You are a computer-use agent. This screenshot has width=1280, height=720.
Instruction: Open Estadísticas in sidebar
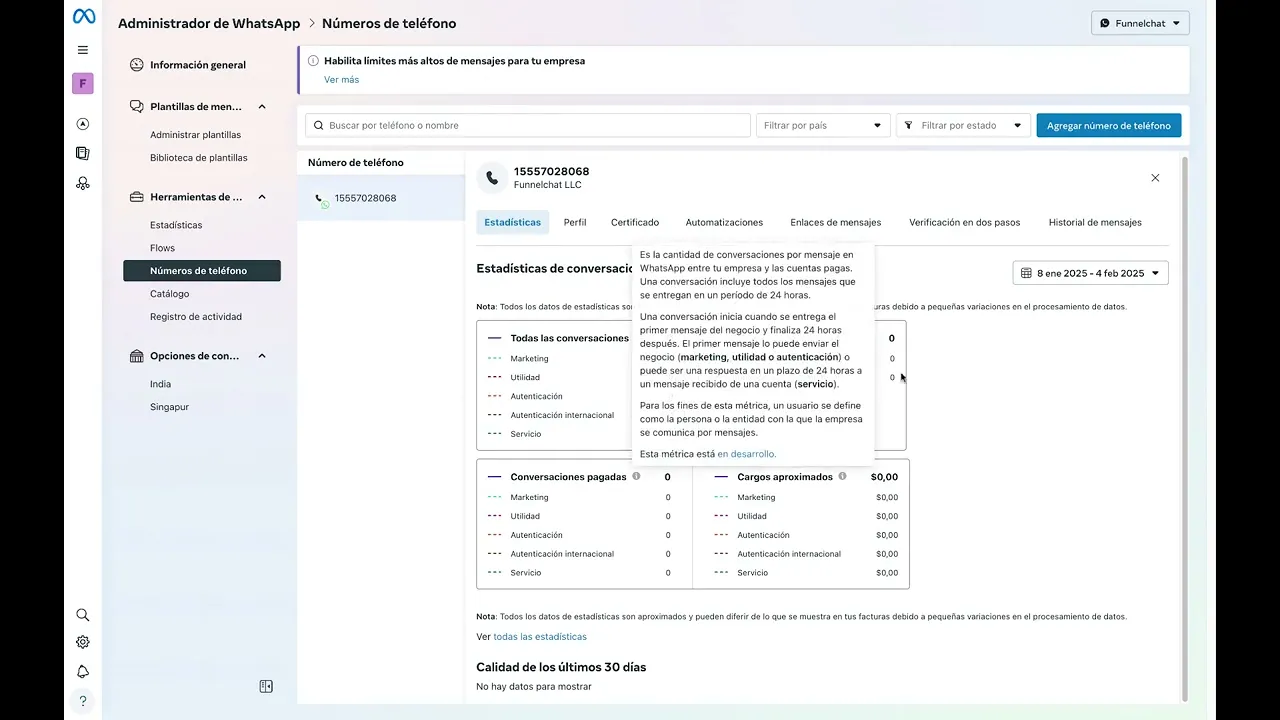(x=176, y=225)
